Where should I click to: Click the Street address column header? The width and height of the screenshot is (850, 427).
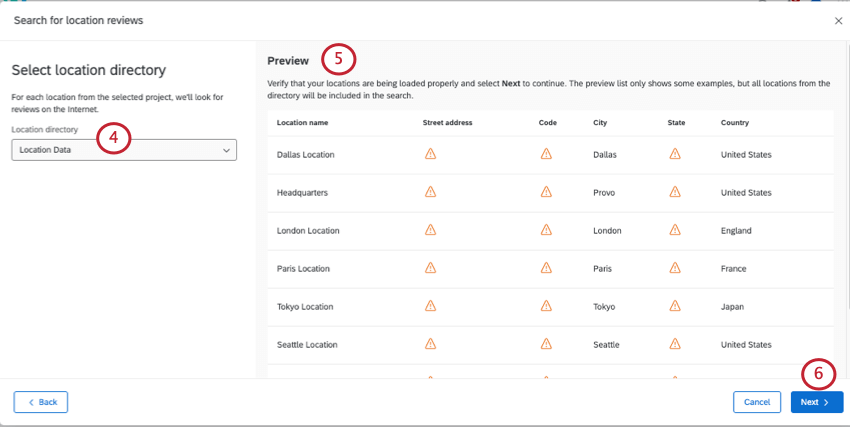(447, 123)
